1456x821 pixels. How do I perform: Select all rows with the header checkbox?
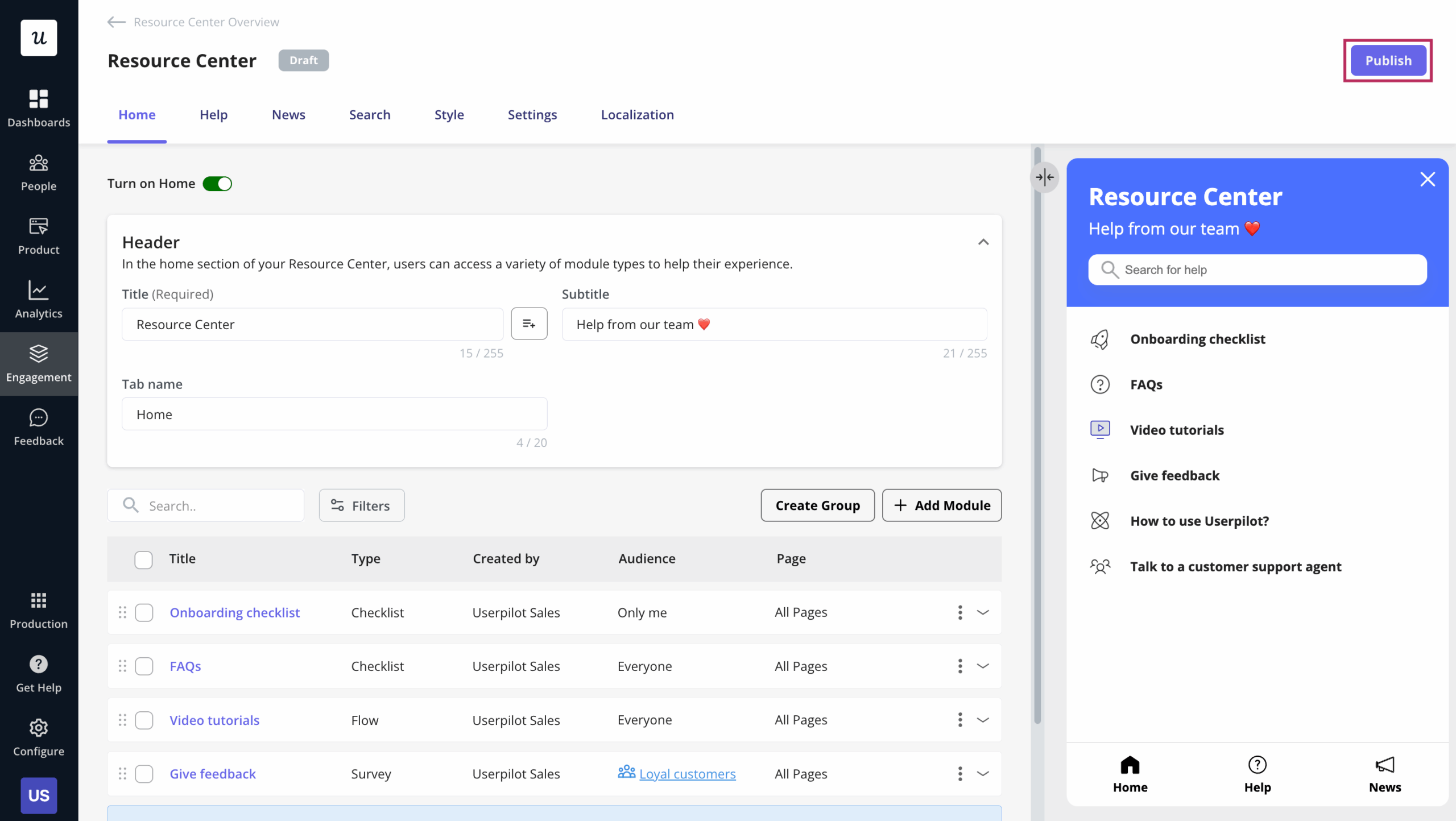pyautogui.click(x=144, y=559)
